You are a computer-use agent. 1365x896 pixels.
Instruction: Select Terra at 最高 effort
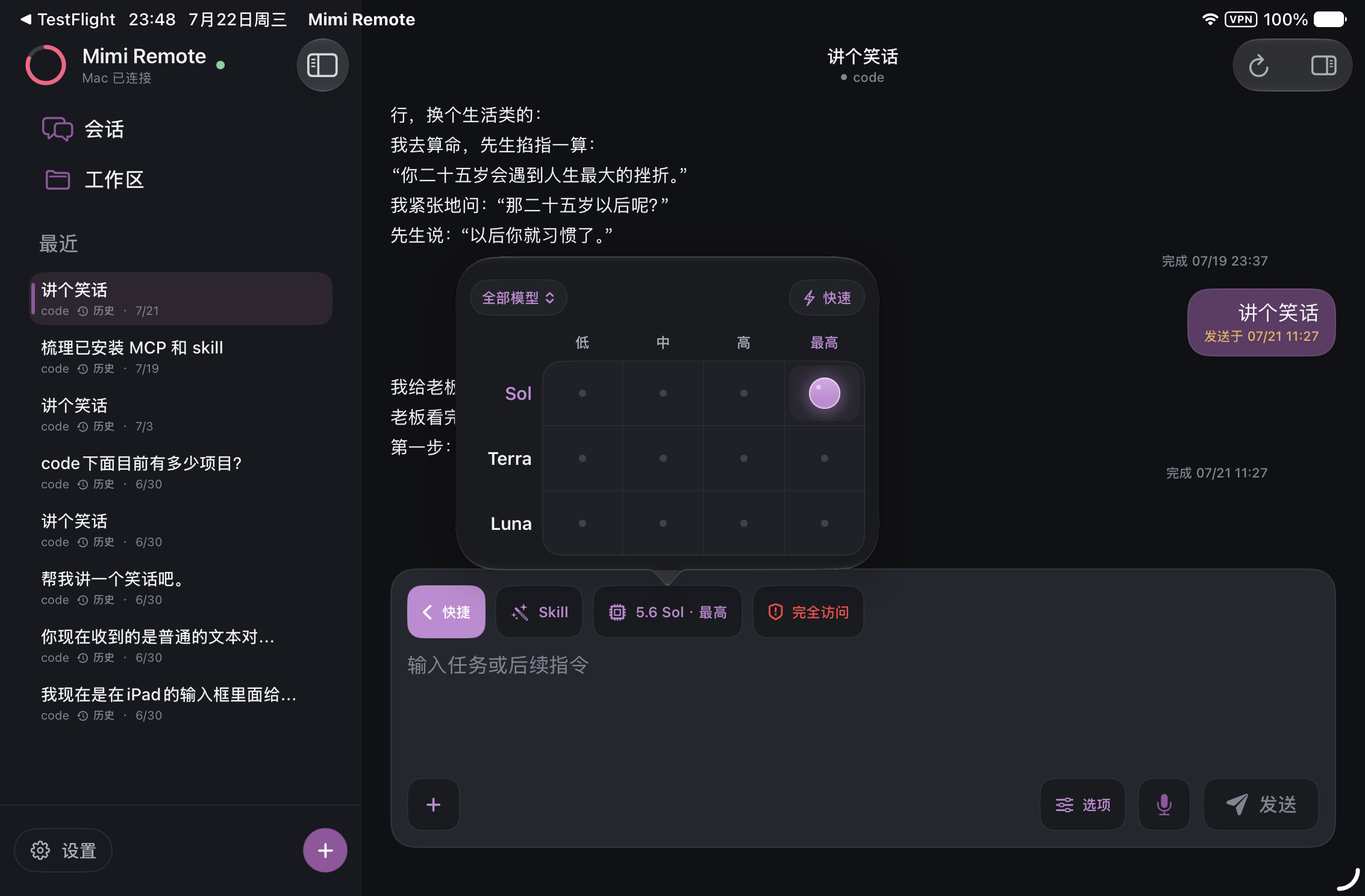click(x=825, y=458)
